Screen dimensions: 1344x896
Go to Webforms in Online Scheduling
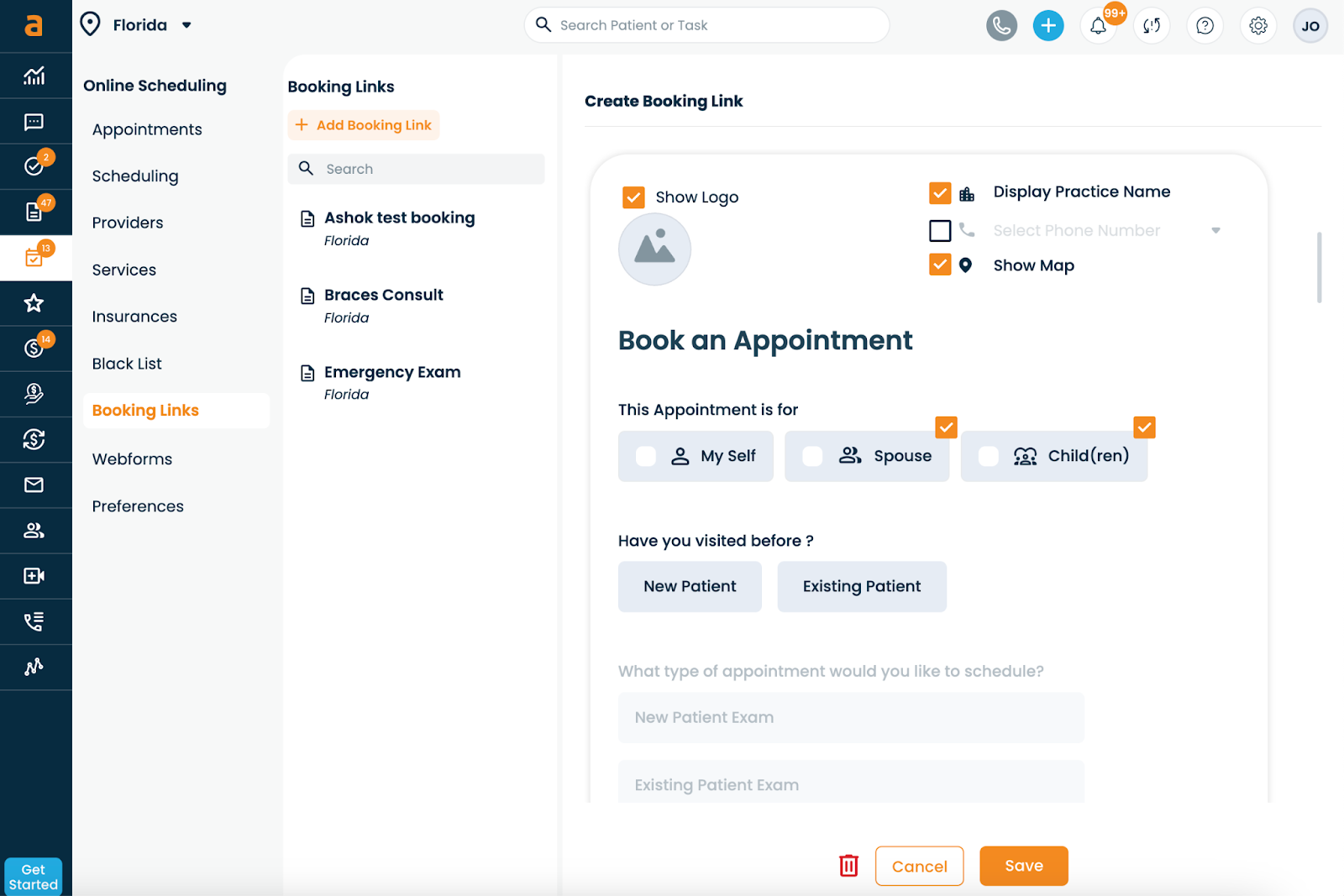coord(132,459)
